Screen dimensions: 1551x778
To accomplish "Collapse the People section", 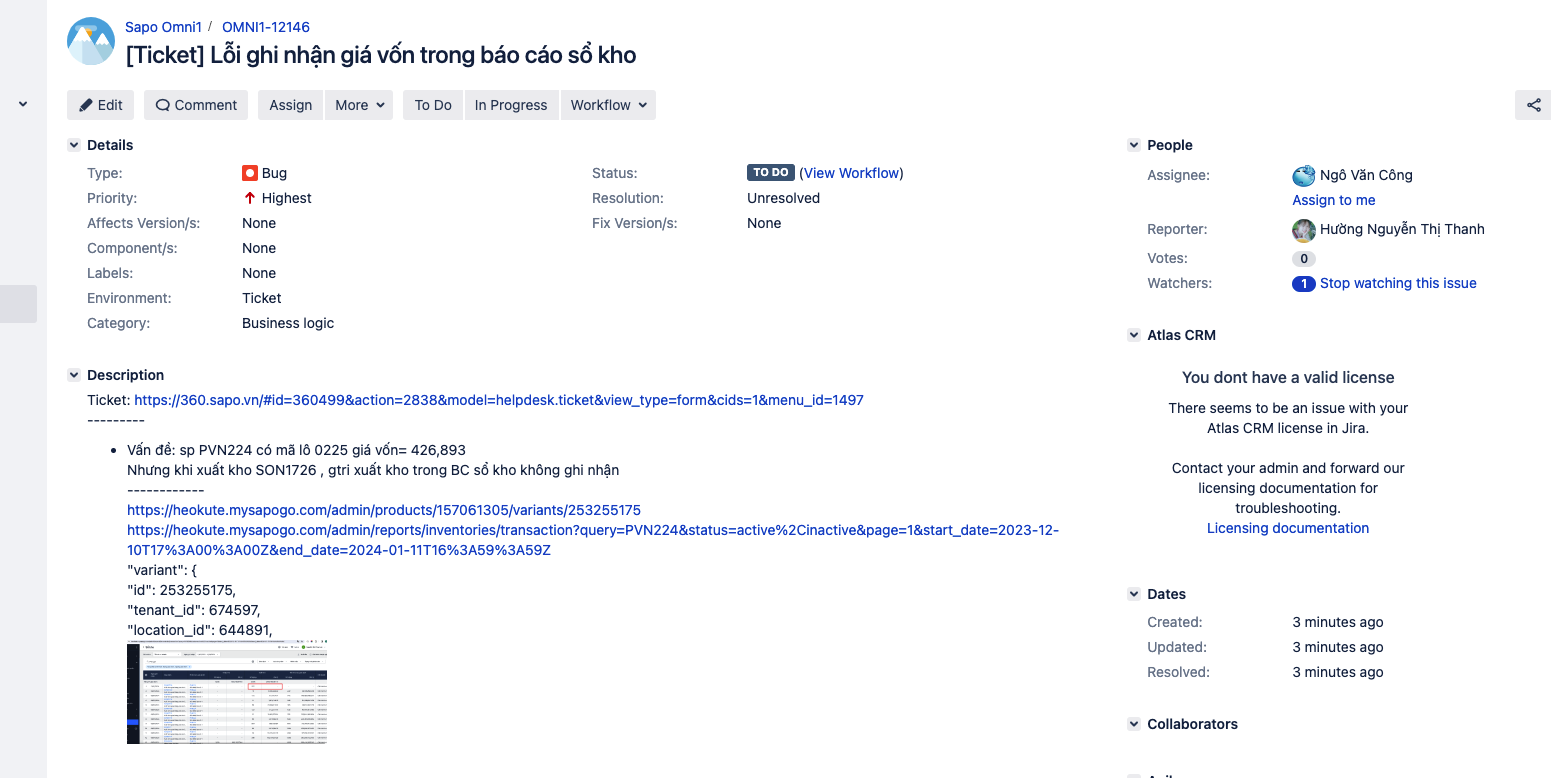I will pyautogui.click(x=1134, y=145).
